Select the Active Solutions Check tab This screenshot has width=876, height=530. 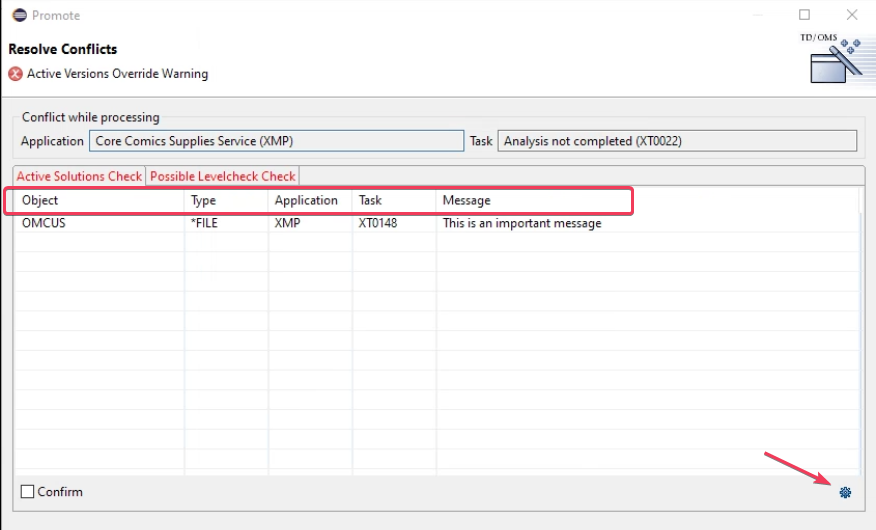pos(79,176)
